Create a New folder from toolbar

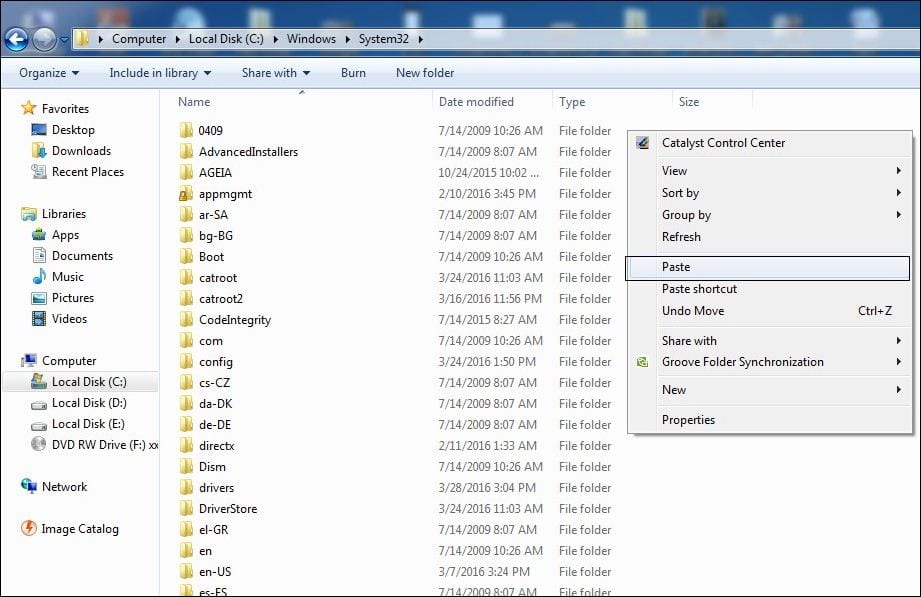(425, 73)
